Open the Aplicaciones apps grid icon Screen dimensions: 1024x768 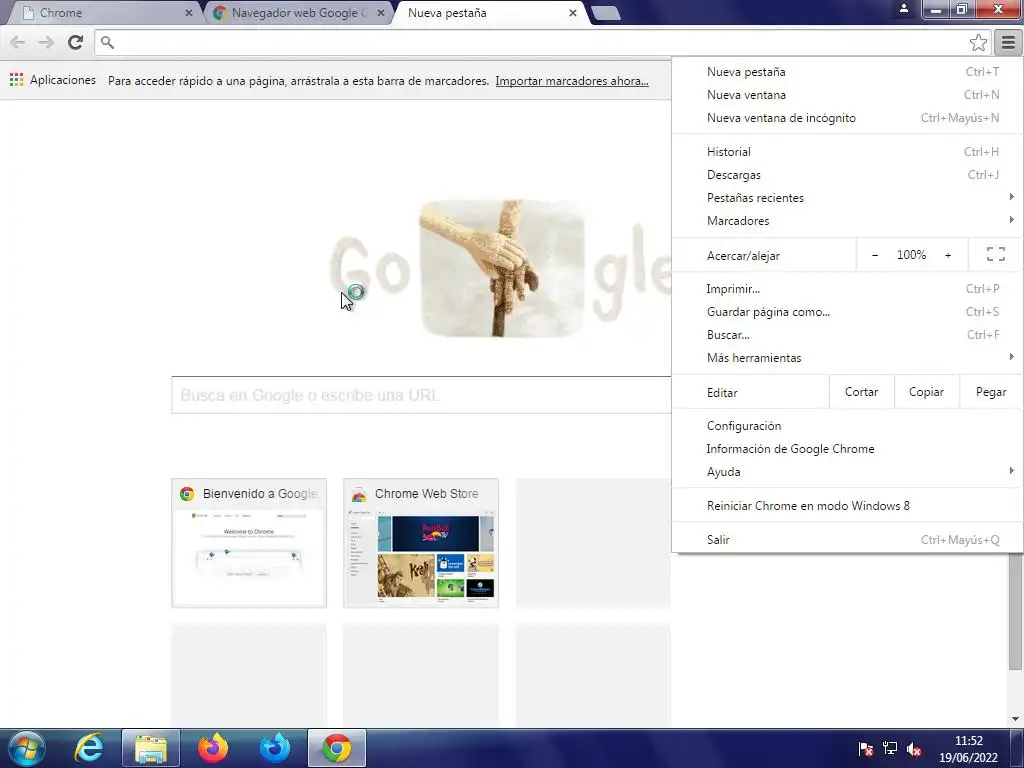pos(16,80)
